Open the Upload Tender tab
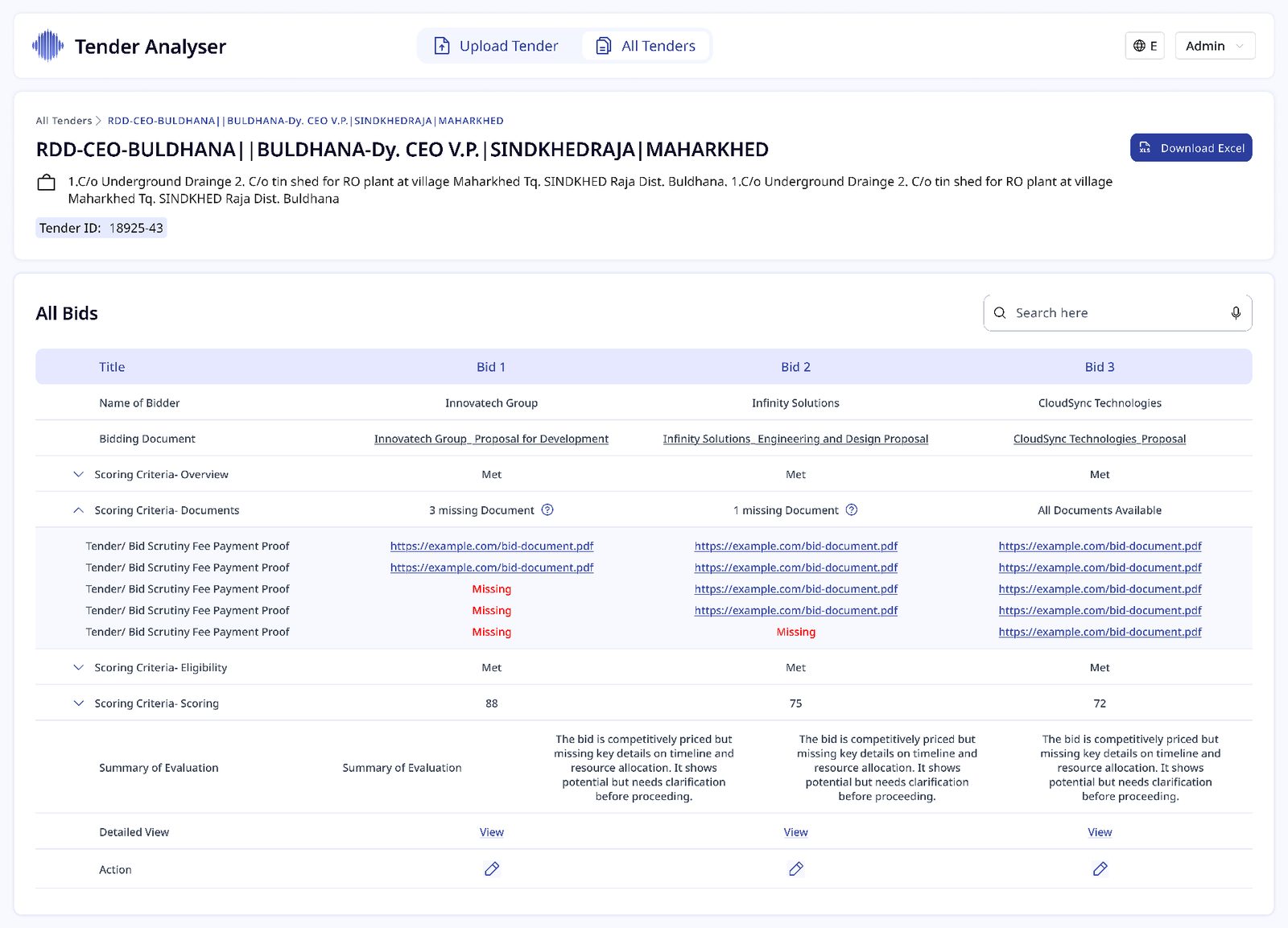The image size is (1288, 928). point(496,46)
